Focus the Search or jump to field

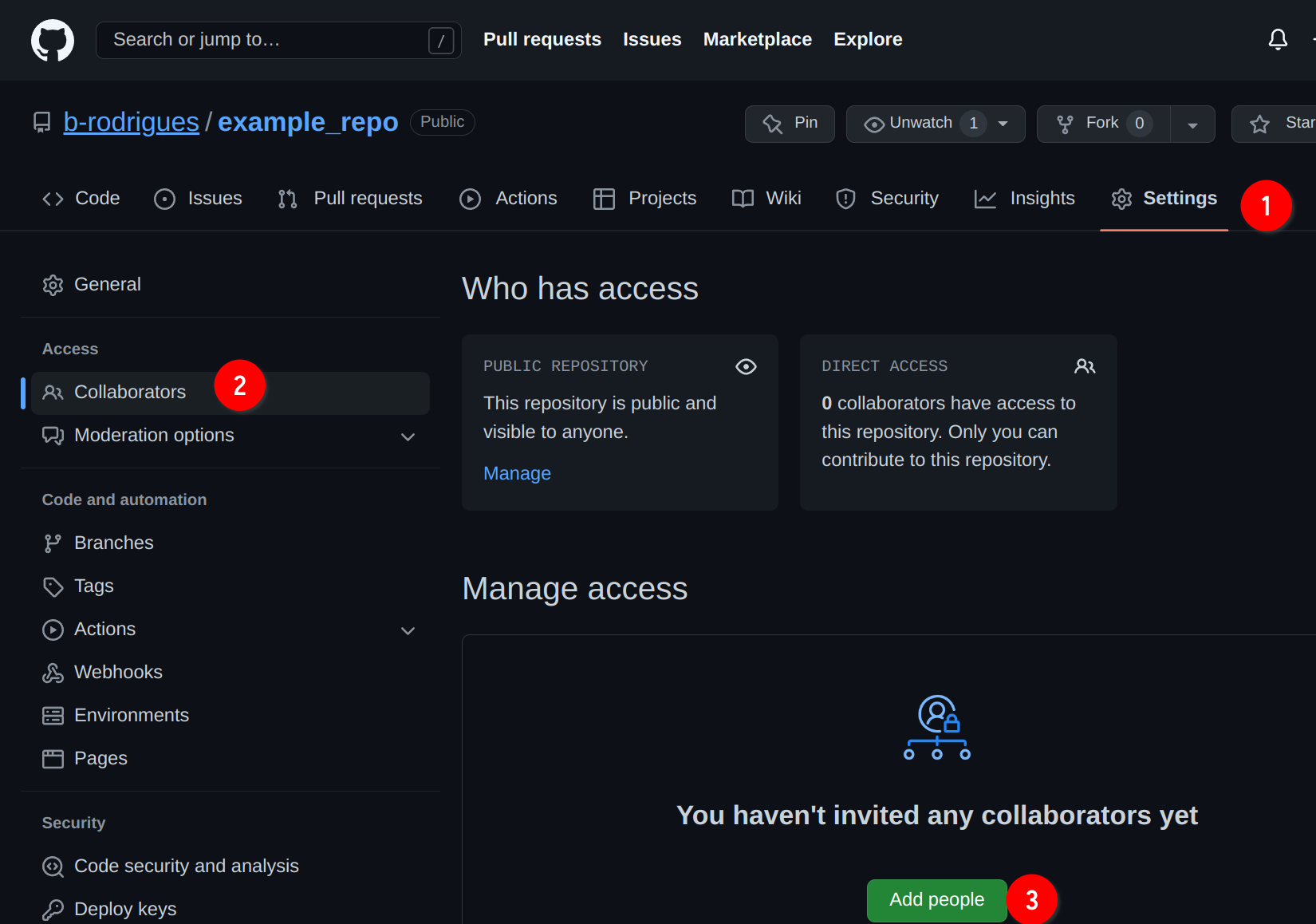278,40
